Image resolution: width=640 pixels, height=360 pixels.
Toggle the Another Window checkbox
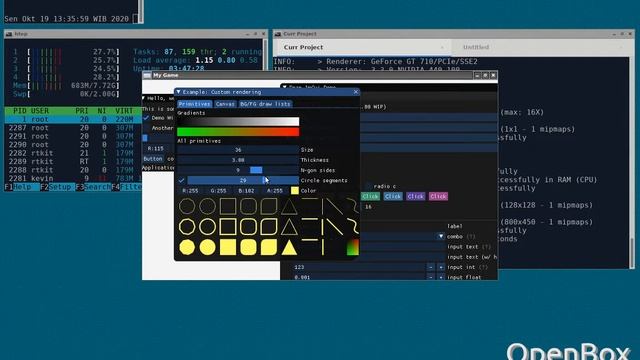[146, 128]
